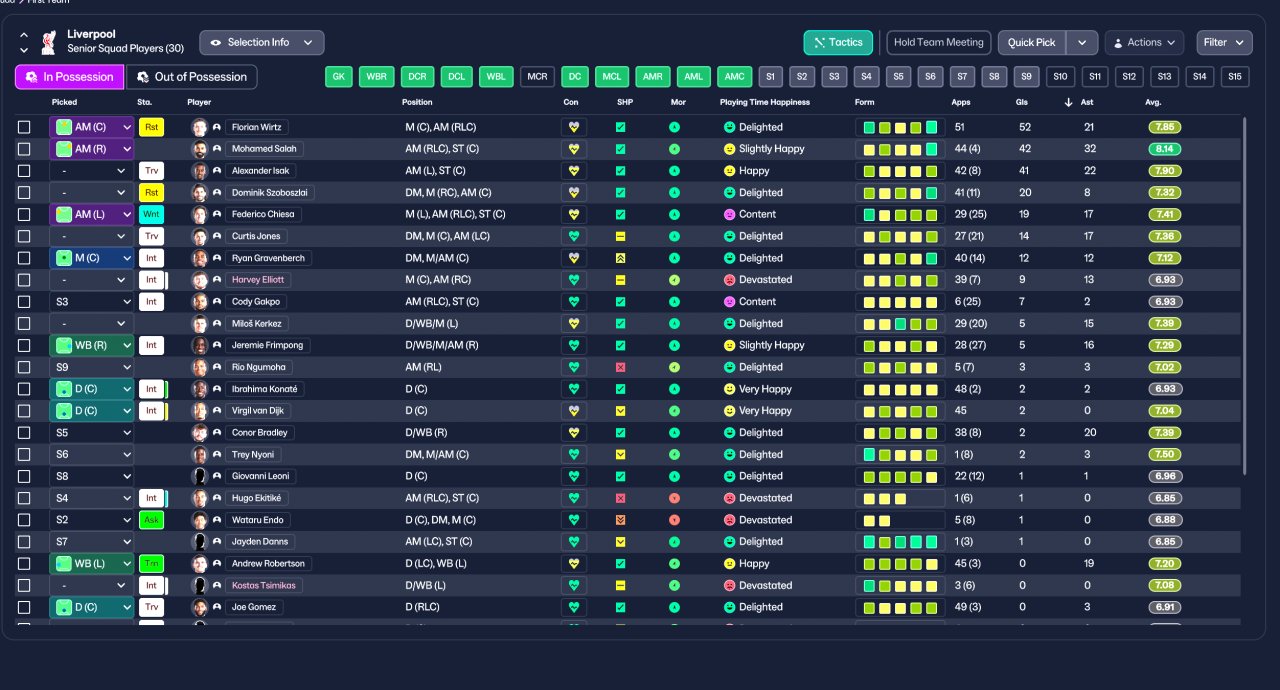Collapse the Liverpool squad selector chevrons
The image size is (1280, 690).
tap(24, 42)
